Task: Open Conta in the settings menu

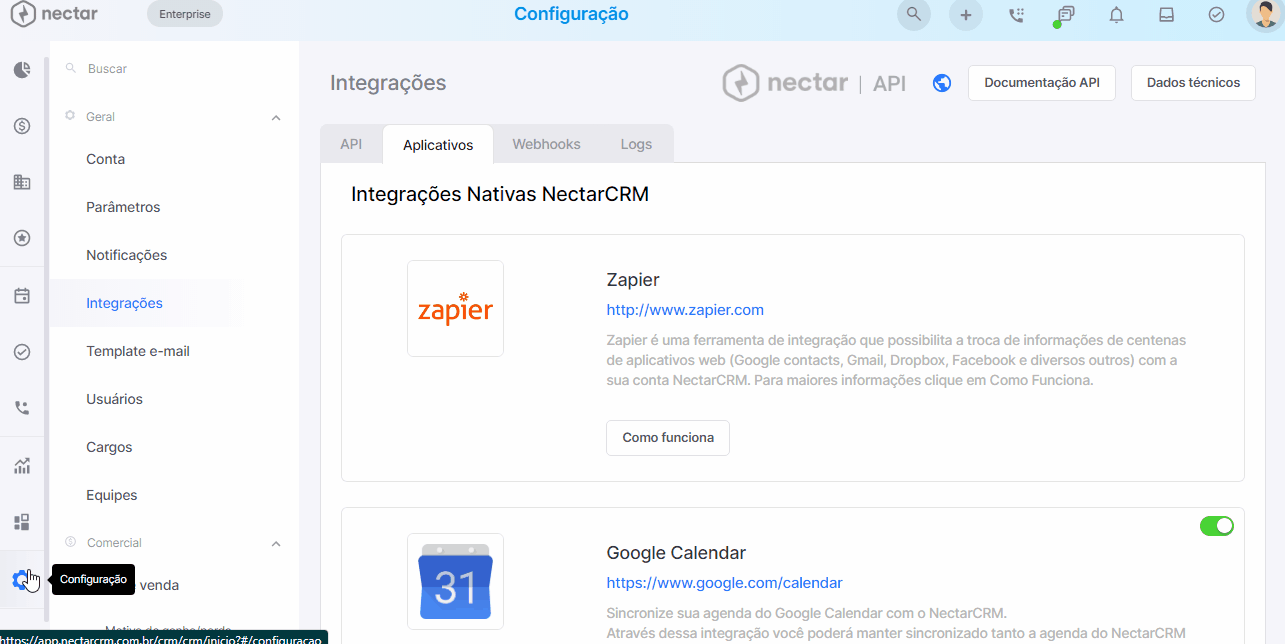Action: 106,159
